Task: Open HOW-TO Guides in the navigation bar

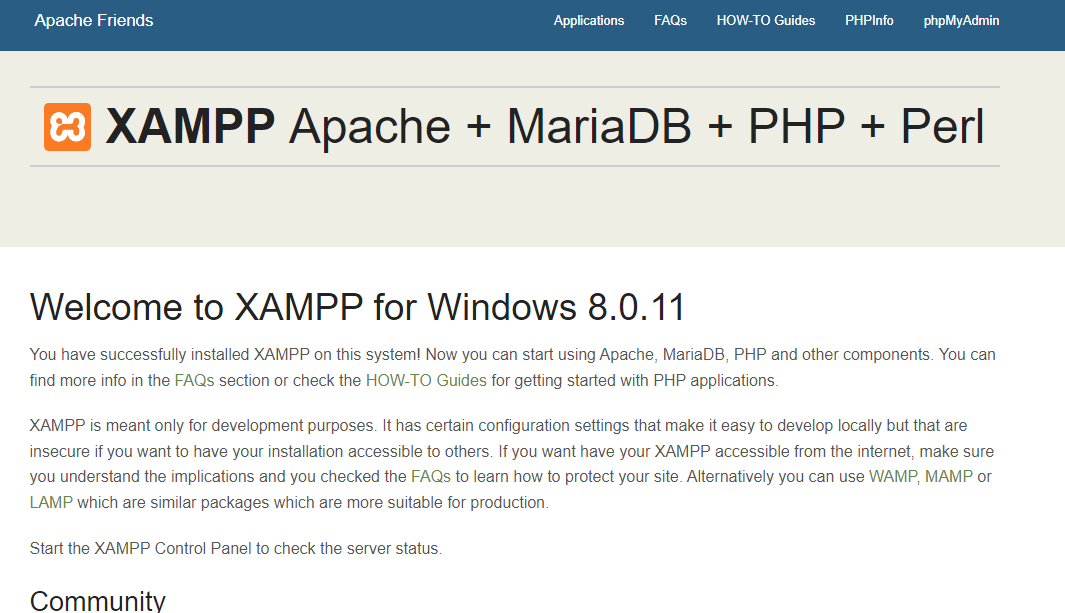Action: (x=765, y=21)
